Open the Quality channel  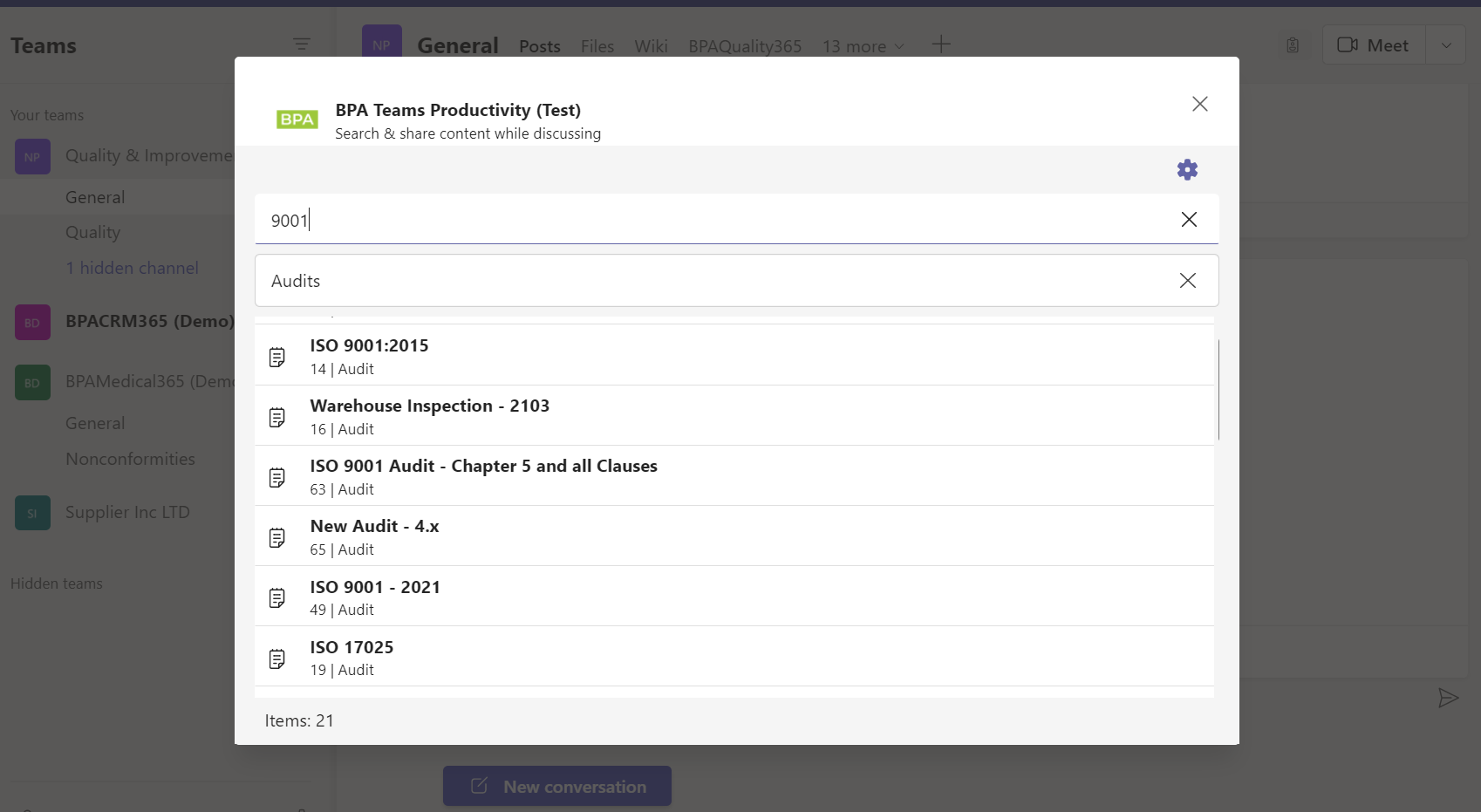tap(92, 233)
